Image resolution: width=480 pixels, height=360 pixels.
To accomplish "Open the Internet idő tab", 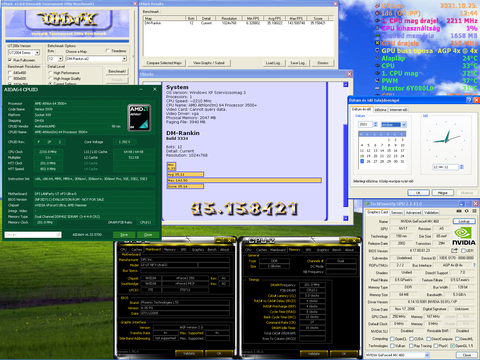I will [398, 109].
